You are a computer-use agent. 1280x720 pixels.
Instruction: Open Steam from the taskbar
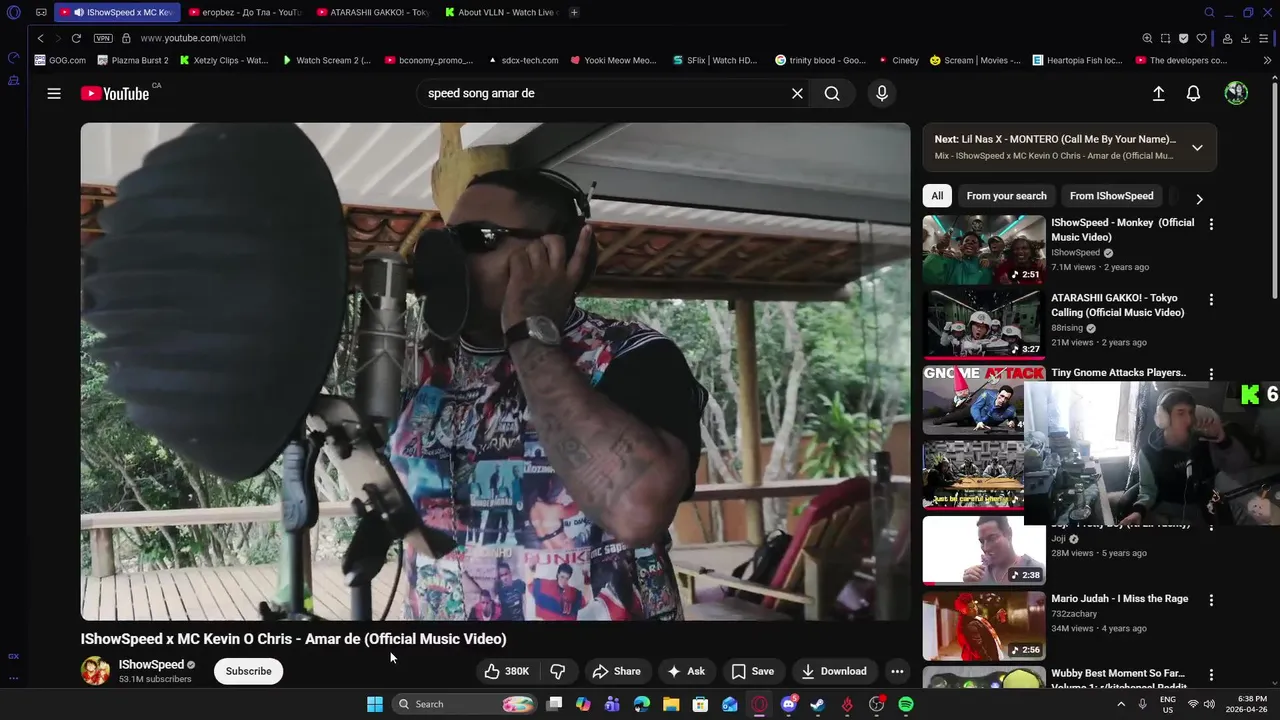tap(817, 704)
